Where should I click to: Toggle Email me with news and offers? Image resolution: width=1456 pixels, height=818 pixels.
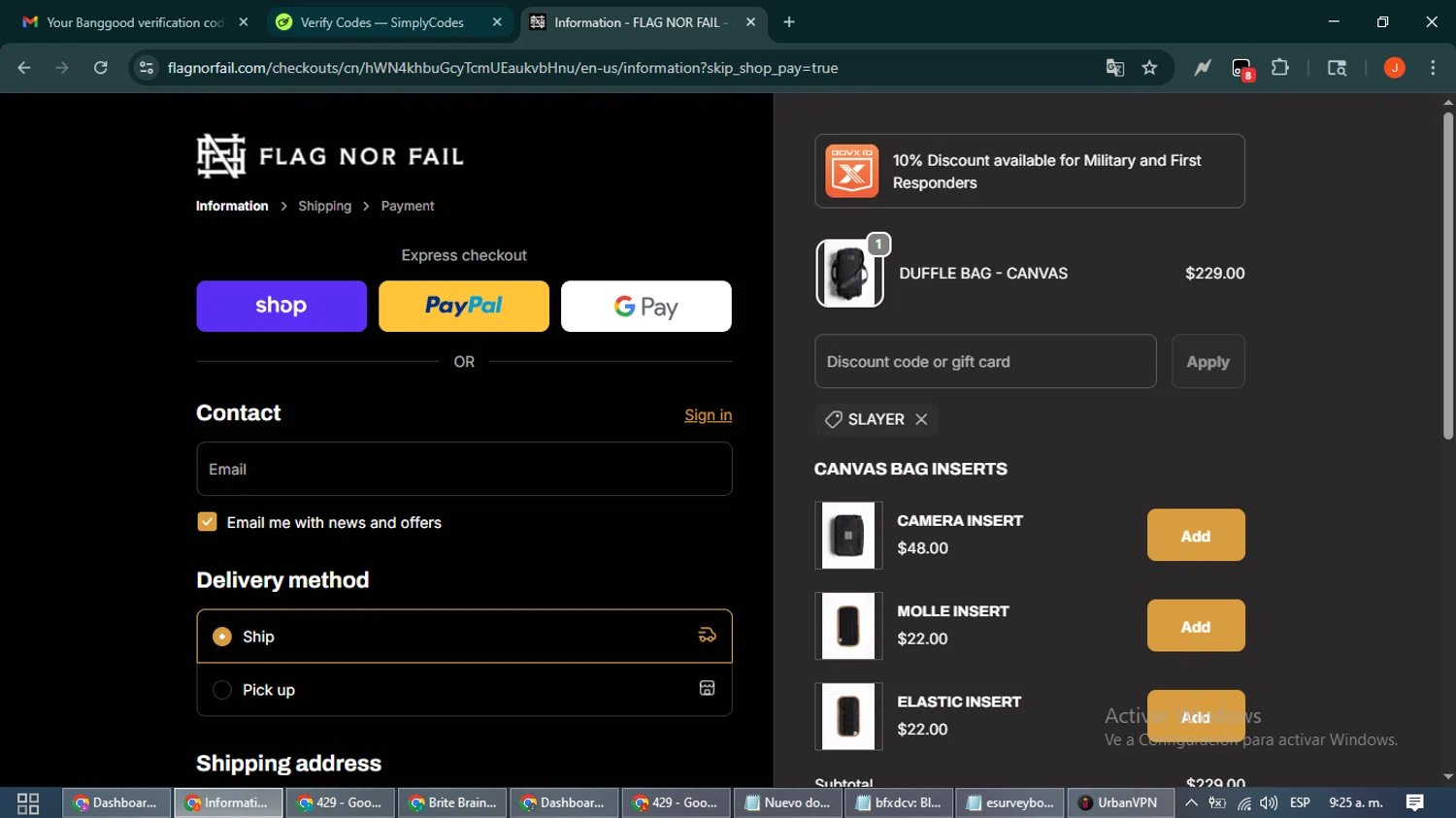tap(207, 522)
